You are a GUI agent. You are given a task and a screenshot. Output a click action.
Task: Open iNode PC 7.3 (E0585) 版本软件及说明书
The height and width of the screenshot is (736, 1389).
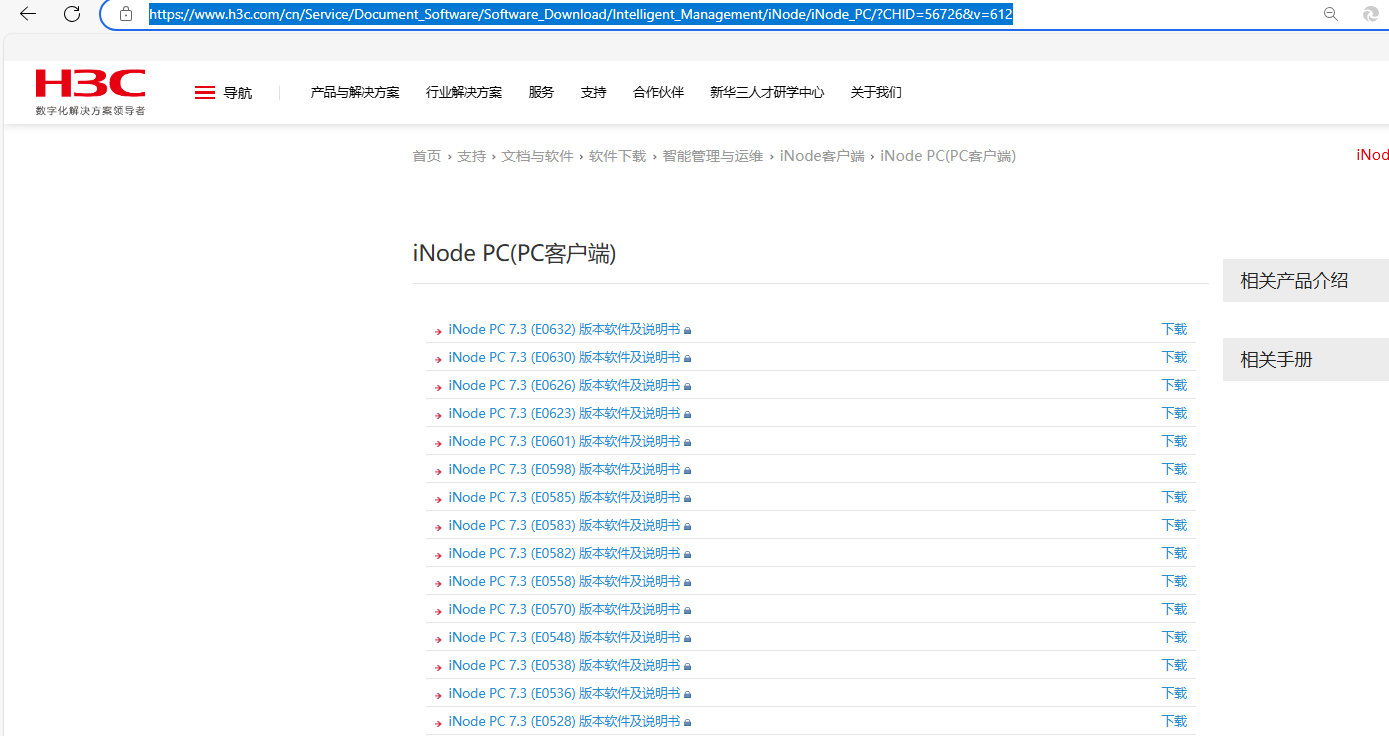564,497
